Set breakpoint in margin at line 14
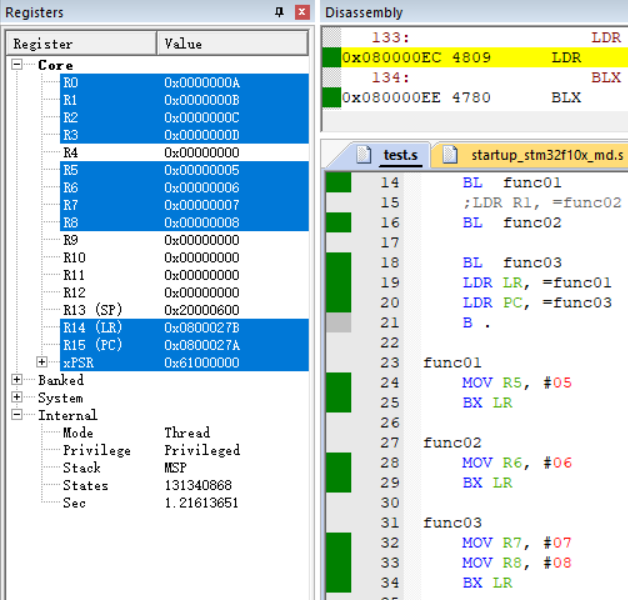The width and height of the screenshot is (628, 600). pyautogui.click(x=338, y=183)
